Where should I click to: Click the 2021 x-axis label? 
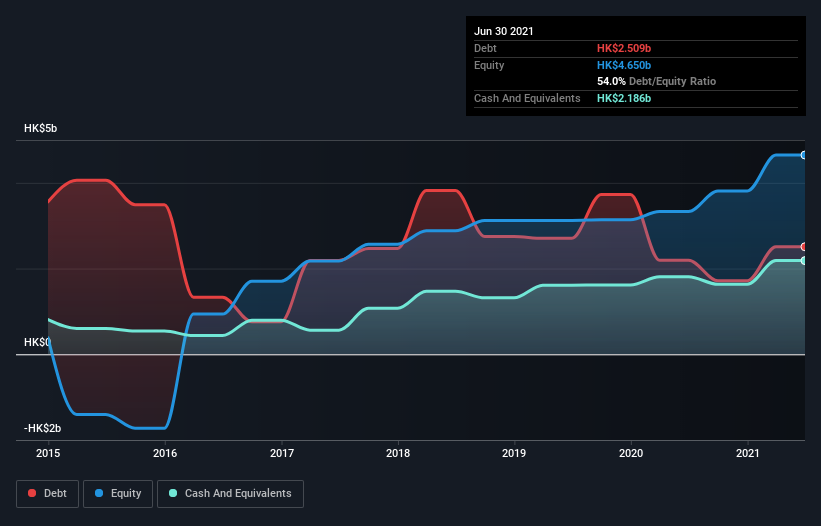coord(748,453)
